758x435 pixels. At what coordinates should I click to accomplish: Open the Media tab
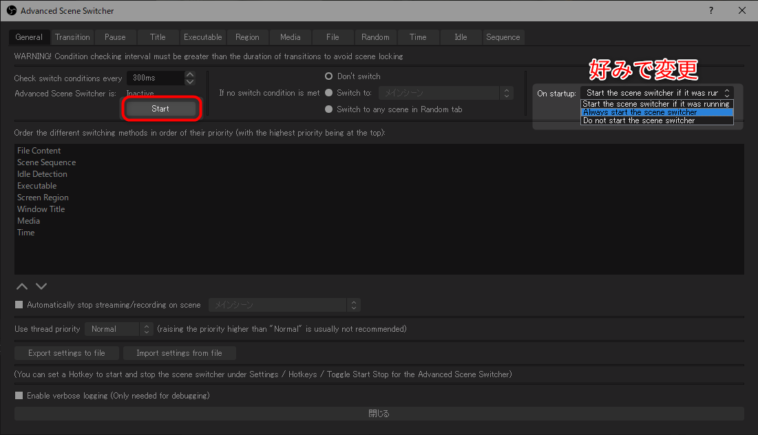(x=290, y=37)
